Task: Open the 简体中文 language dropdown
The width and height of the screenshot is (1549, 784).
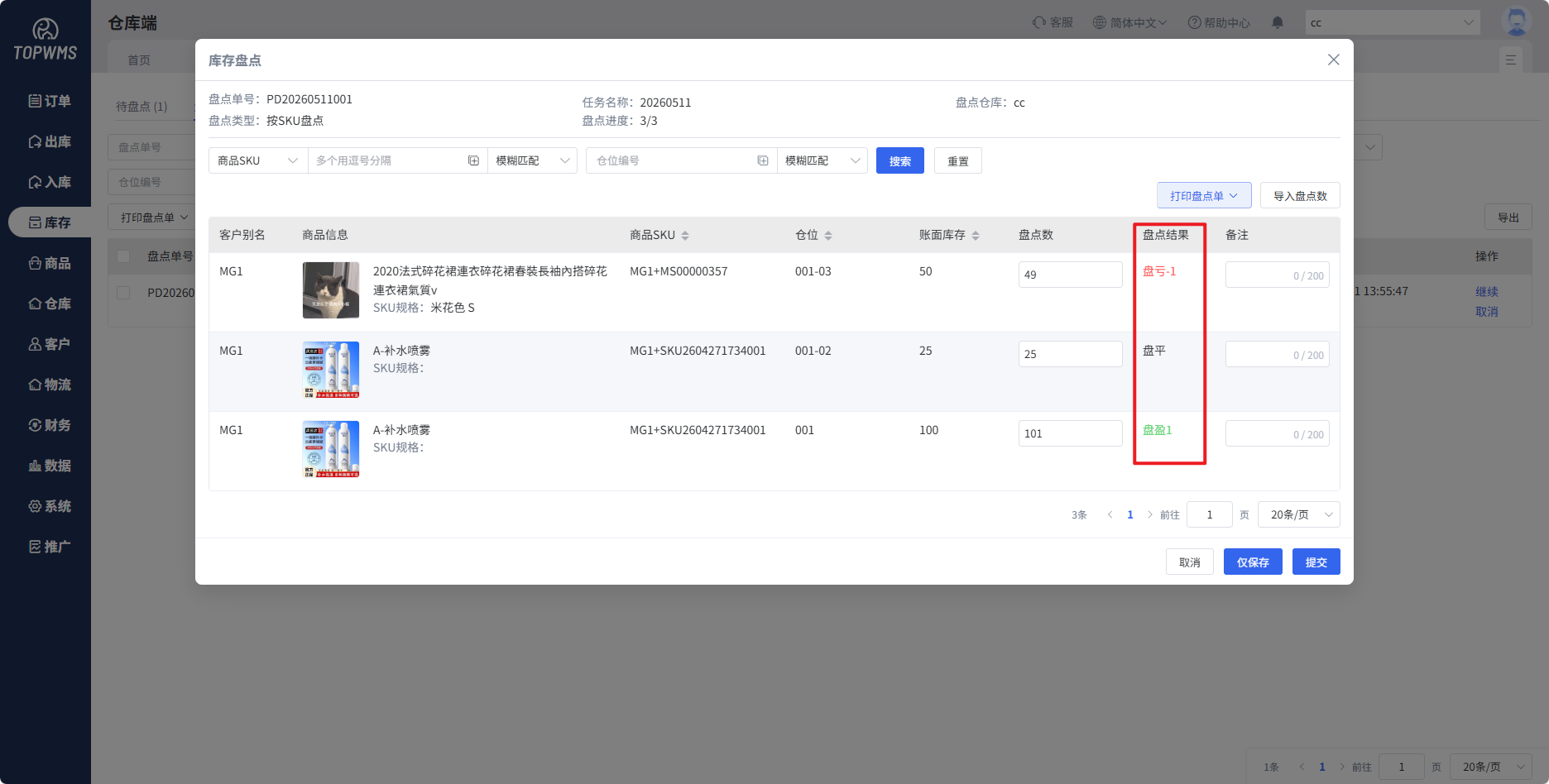Action: point(1130,23)
